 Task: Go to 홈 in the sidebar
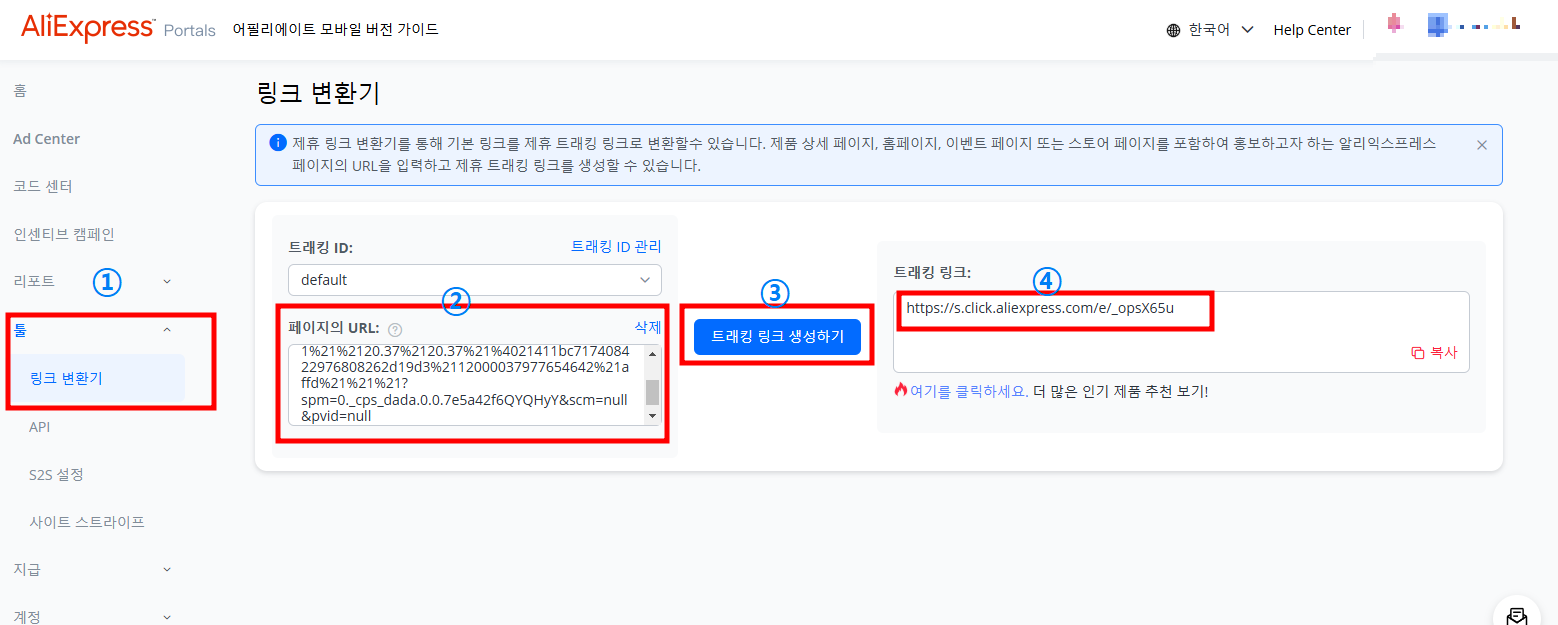point(20,91)
